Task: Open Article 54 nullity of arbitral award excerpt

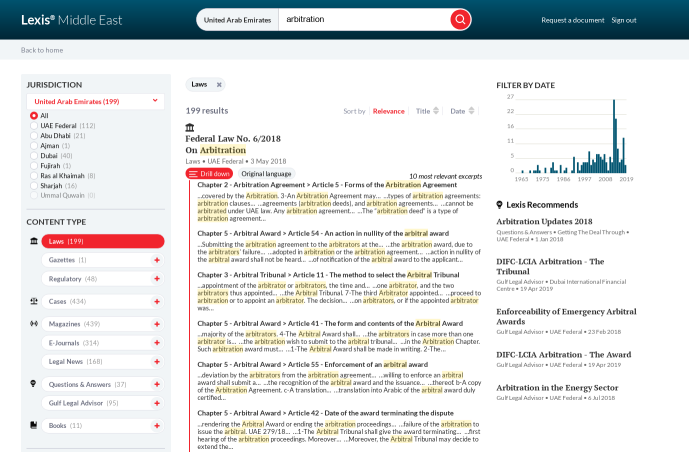Action: [323, 233]
